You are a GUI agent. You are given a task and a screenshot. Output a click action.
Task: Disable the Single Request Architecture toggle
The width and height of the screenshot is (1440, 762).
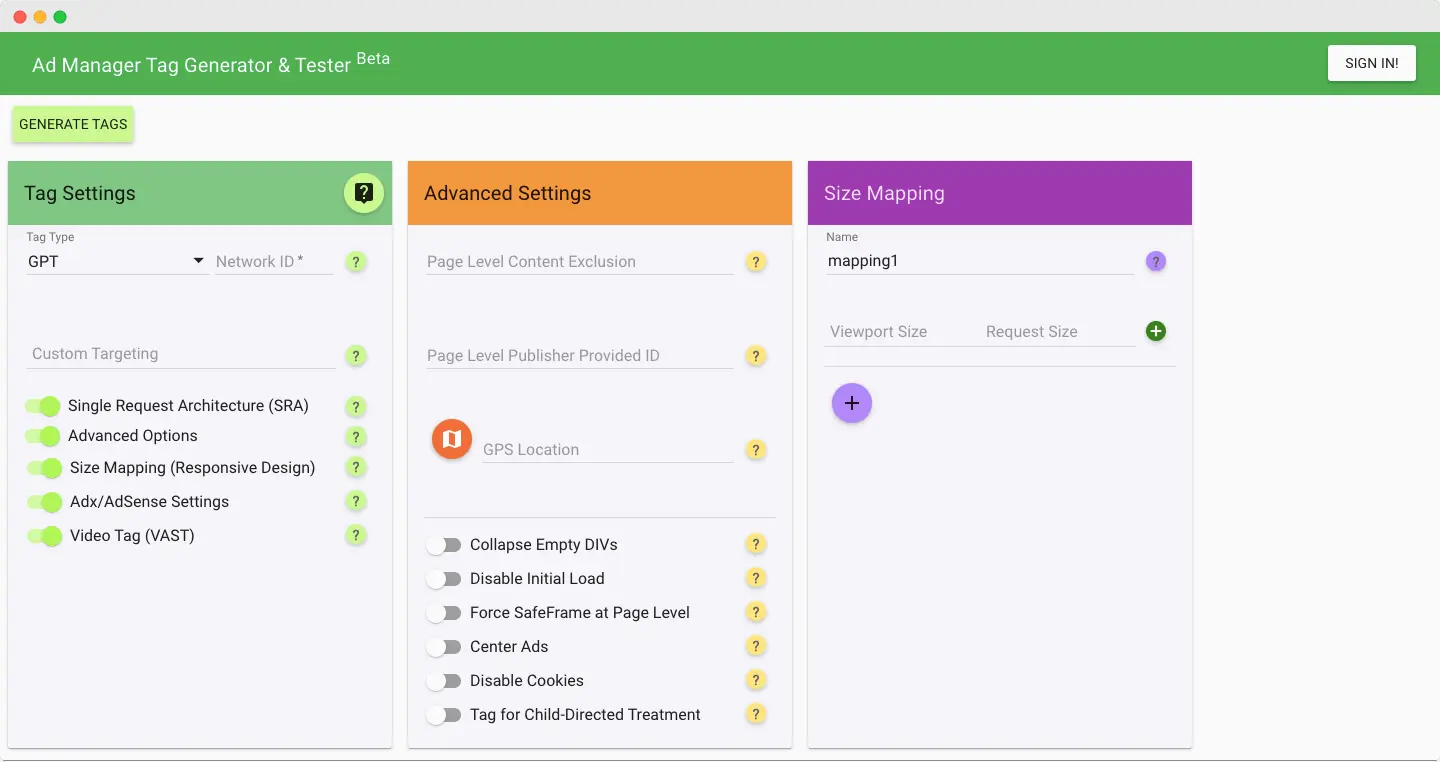(x=42, y=406)
